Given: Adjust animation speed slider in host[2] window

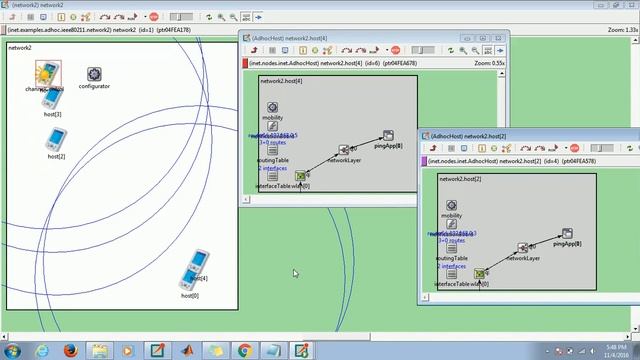Looking at the screenshot, I should [x=602, y=148].
